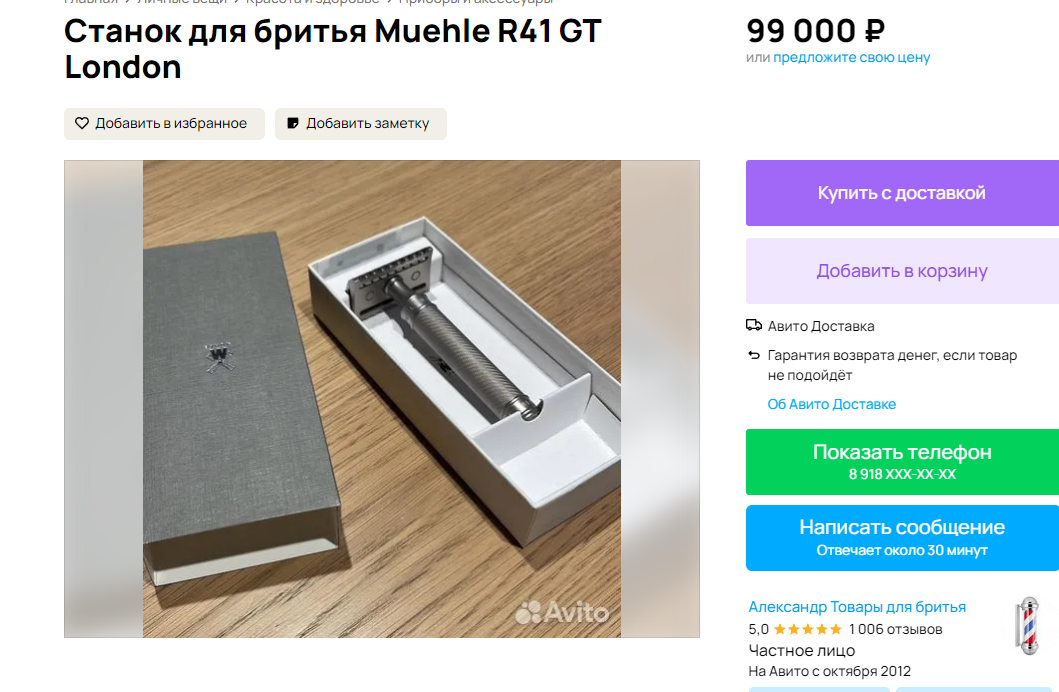Click the listing title Станок для бритья Muehle R41 GT London
Image resolution: width=1059 pixels, height=692 pixels.
click(x=332, y=49)
